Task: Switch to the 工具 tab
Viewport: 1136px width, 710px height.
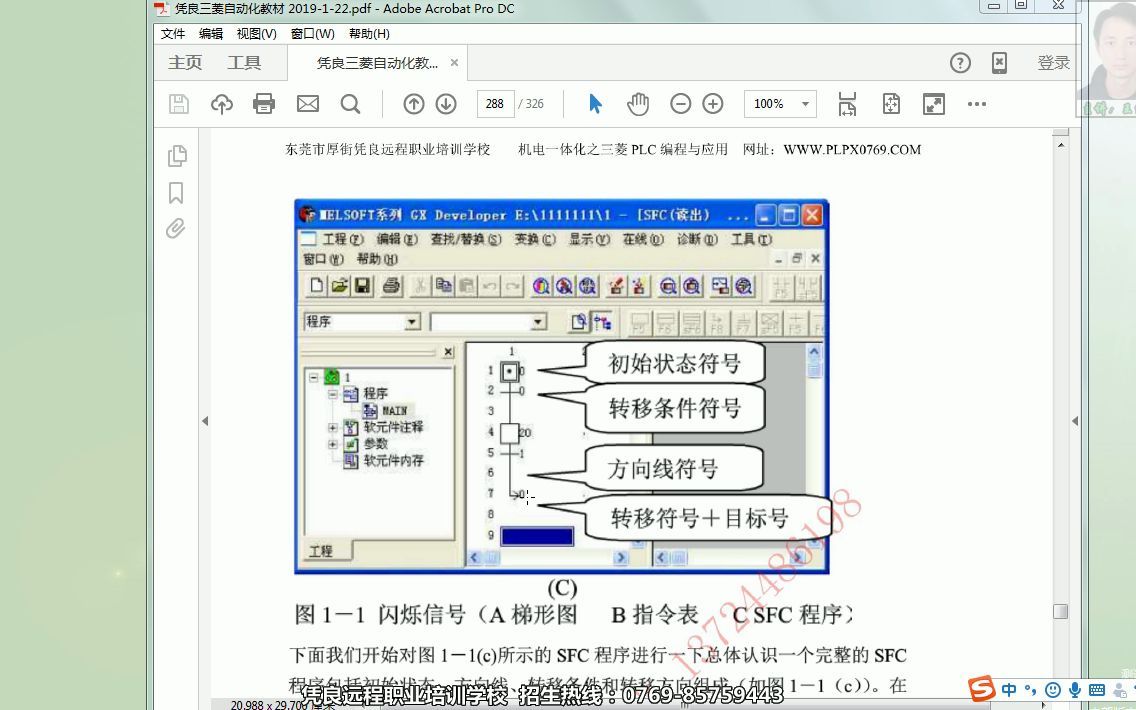Action: 244,62
